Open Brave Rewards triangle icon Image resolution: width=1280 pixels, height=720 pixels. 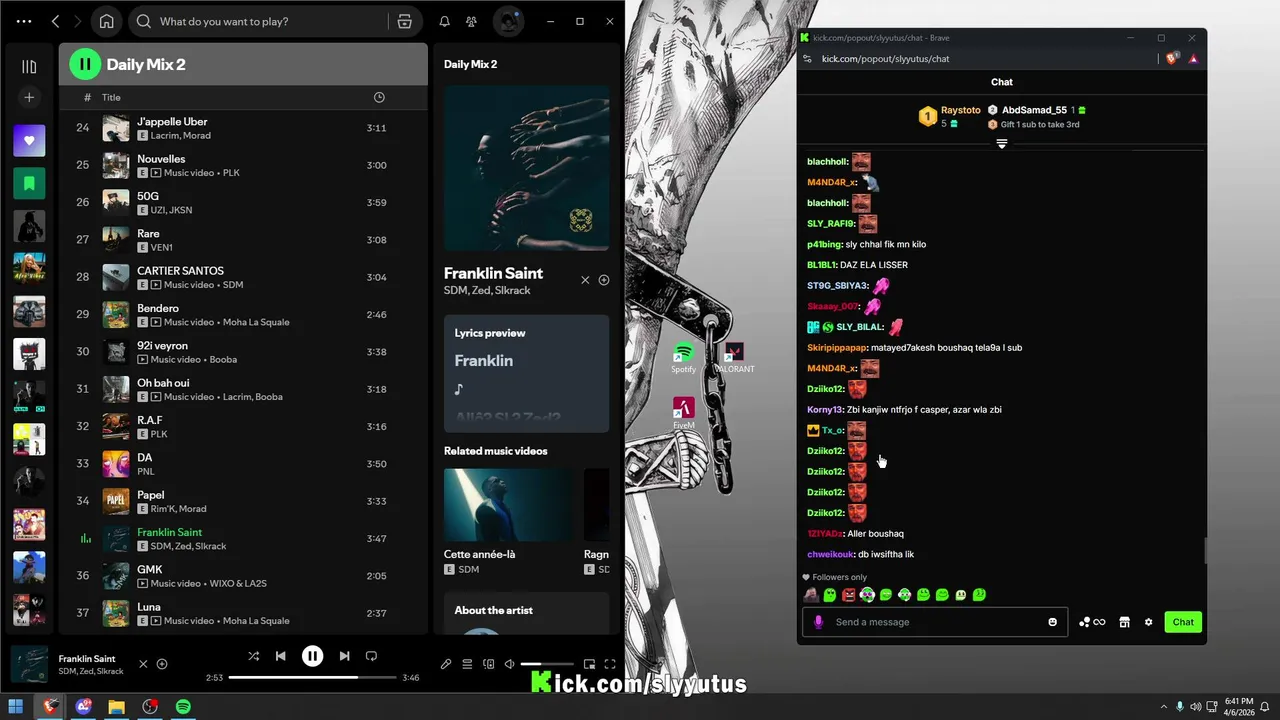1193,59
